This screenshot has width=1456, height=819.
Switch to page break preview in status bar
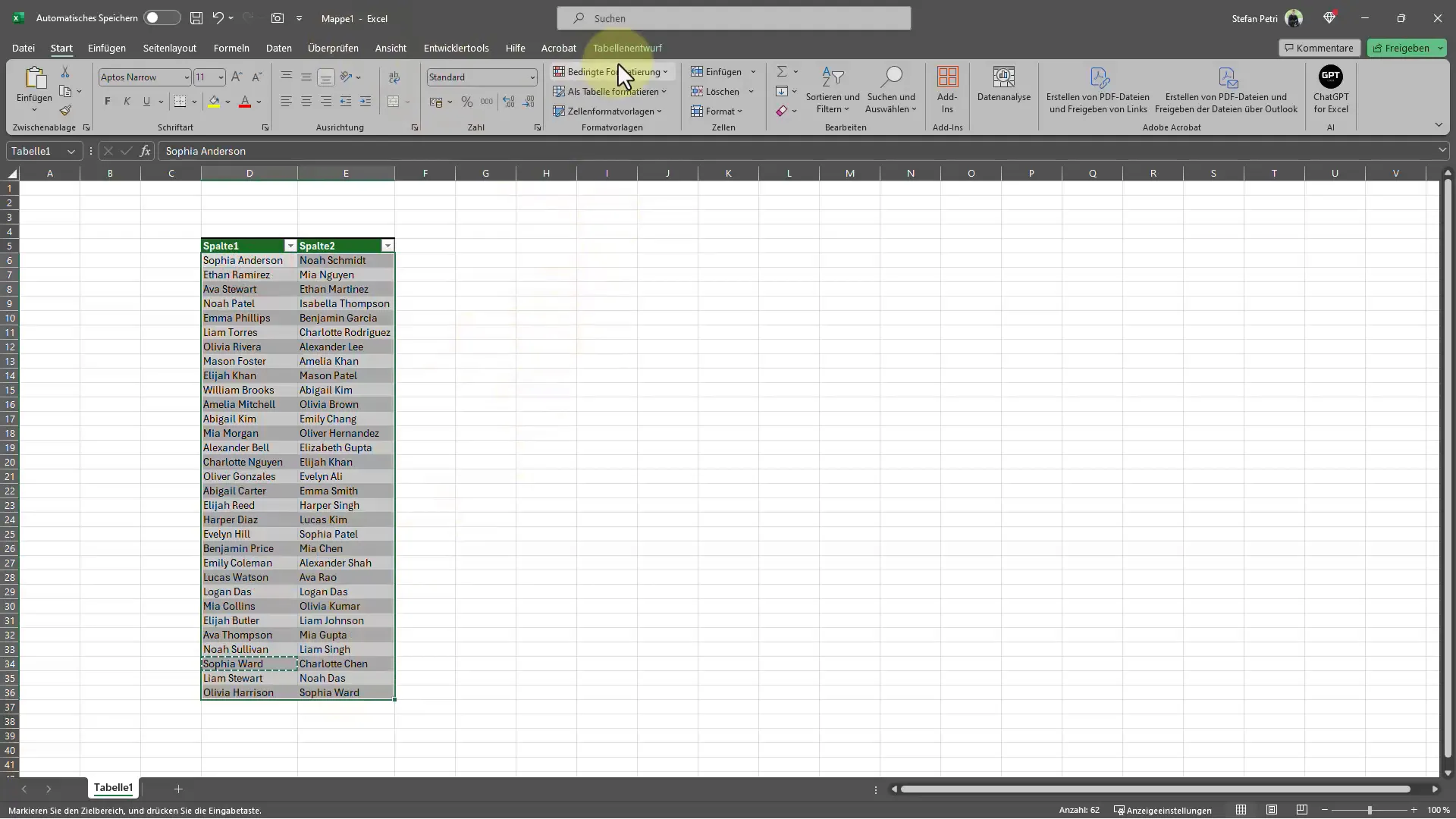point(1302,810)
